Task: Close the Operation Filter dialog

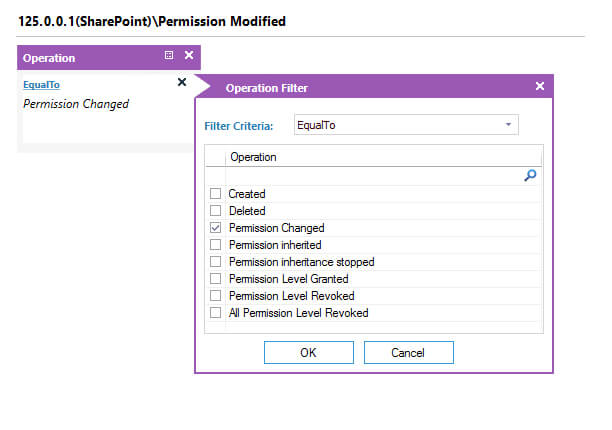Action: tap(540, 86)
